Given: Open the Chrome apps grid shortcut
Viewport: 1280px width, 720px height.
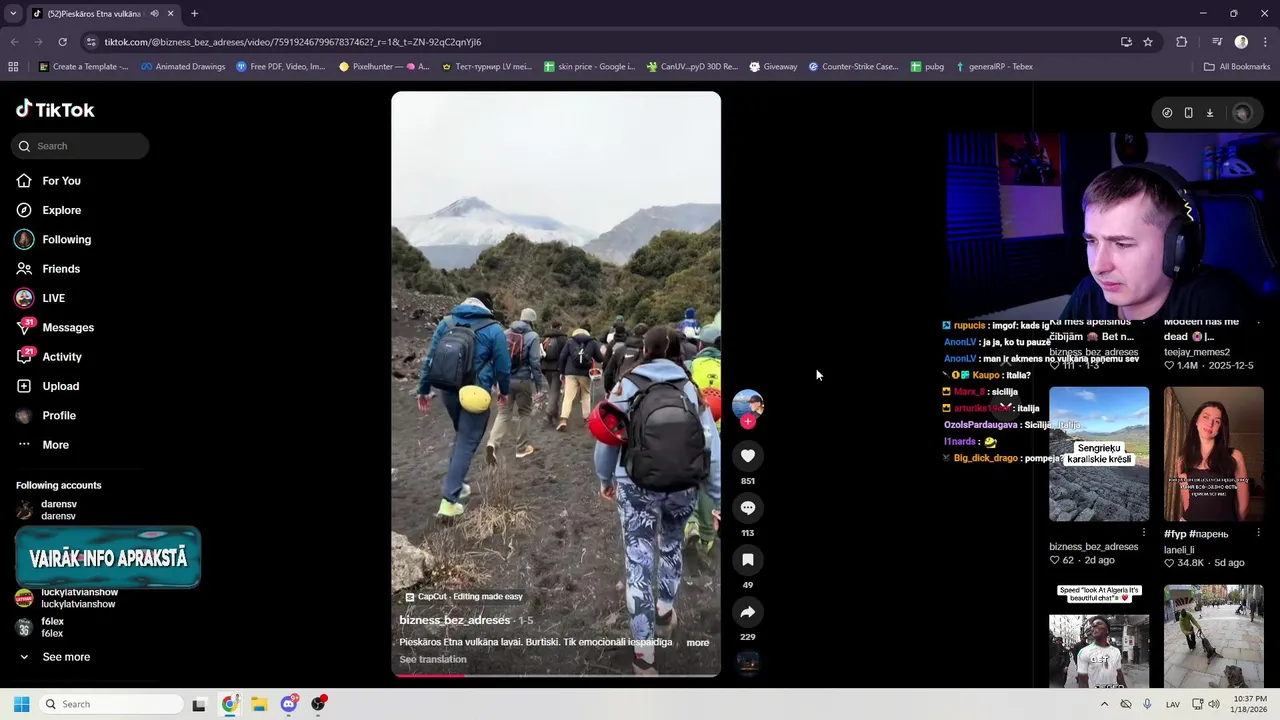Looking at the screenshot, I should (13, 67).
